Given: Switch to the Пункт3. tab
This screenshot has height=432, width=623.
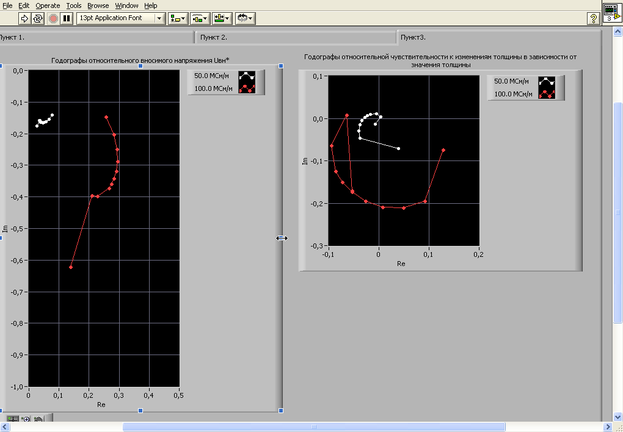Looking at the screenshot, I should click(x=499, y=37).
